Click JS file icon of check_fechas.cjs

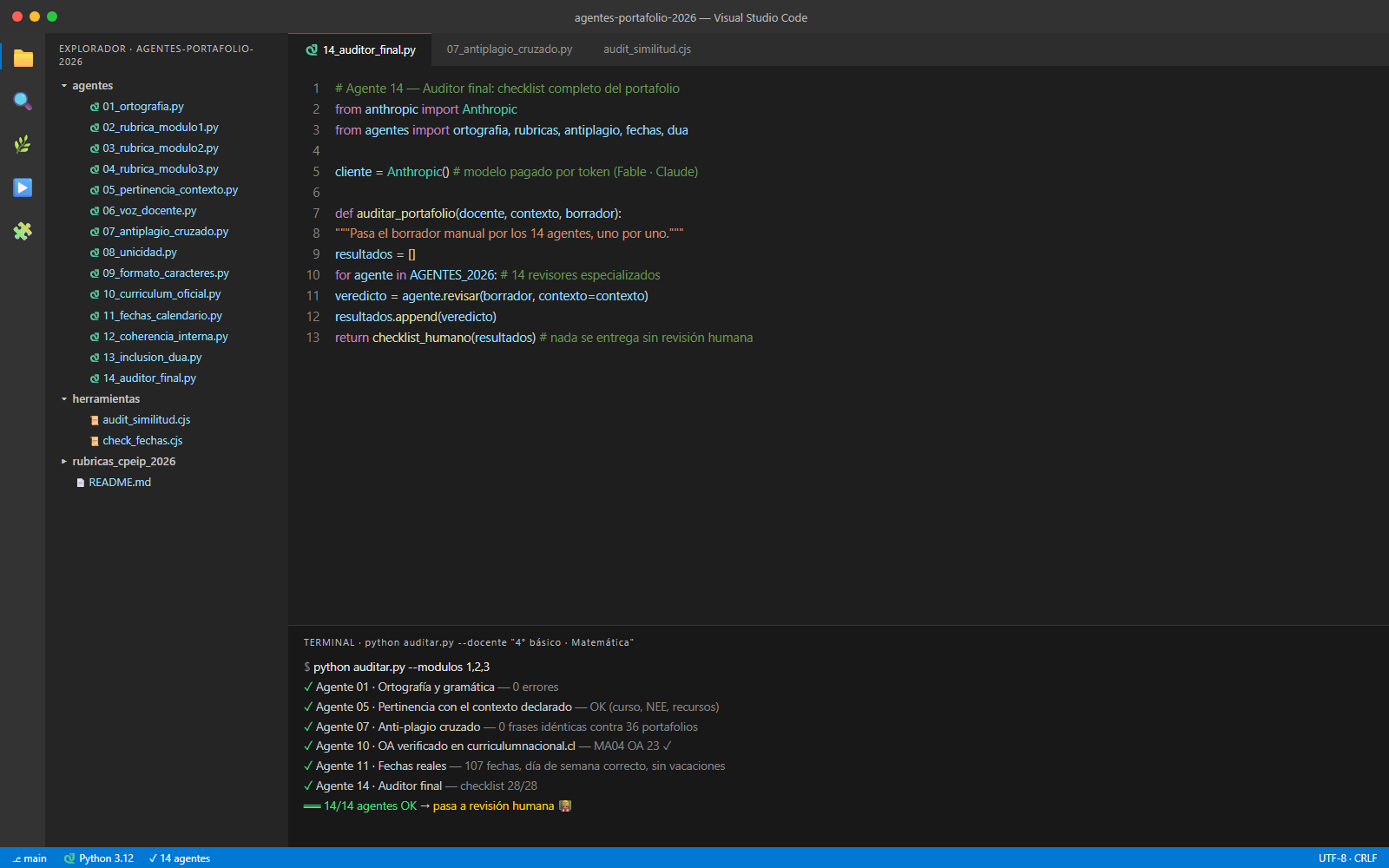(x=95, y=441)
